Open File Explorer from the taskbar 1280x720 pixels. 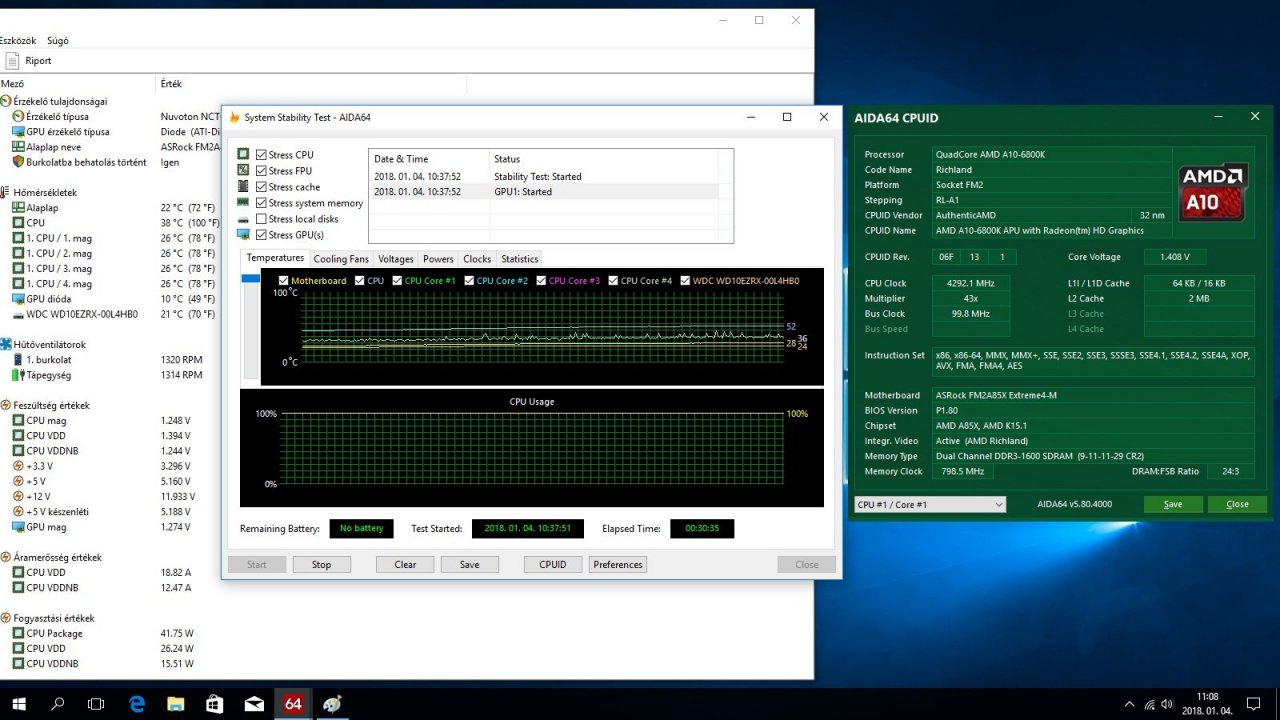[175, 704]
